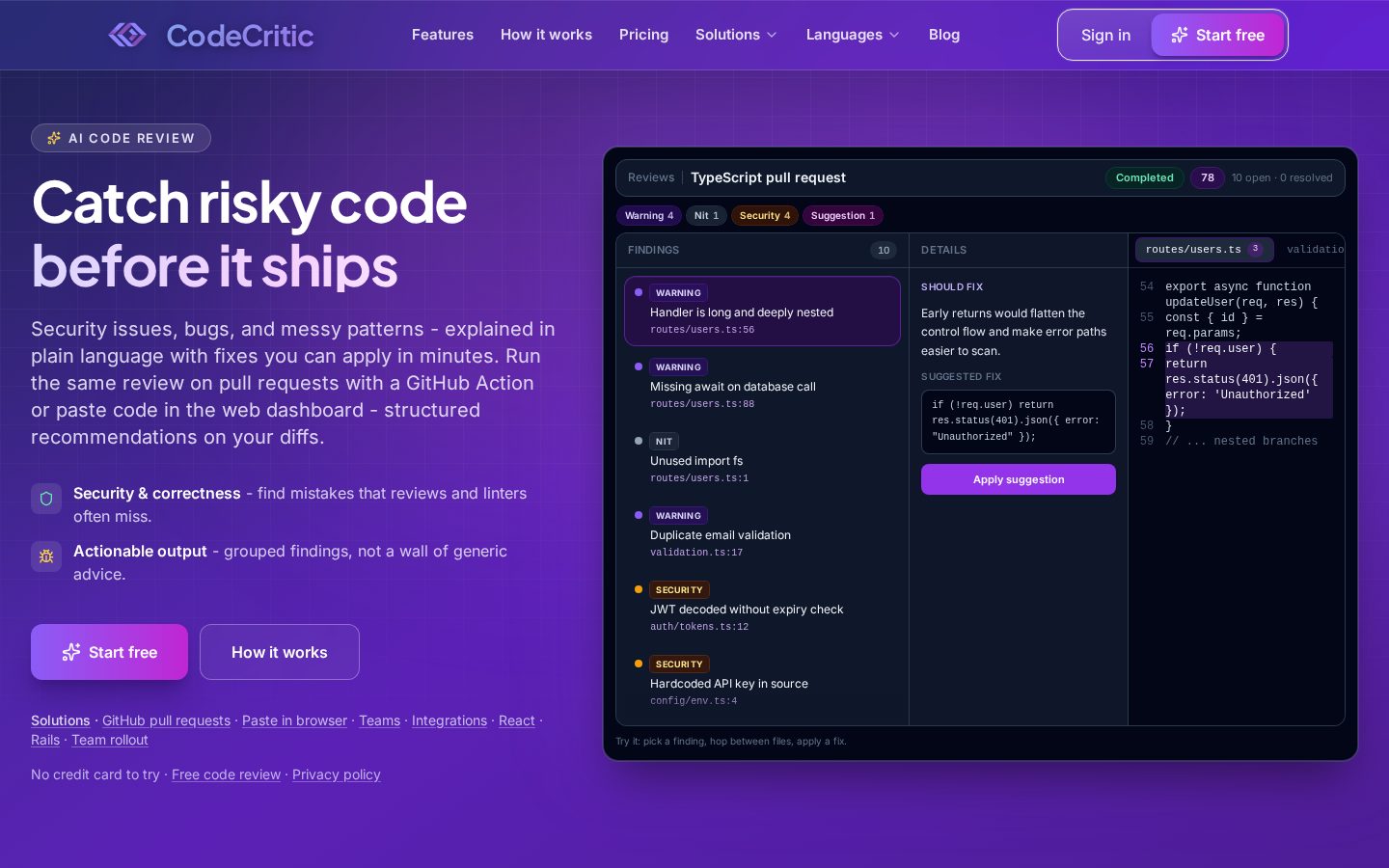
Task: Click the suggested fix code snippet
Action: [1019, 421]
